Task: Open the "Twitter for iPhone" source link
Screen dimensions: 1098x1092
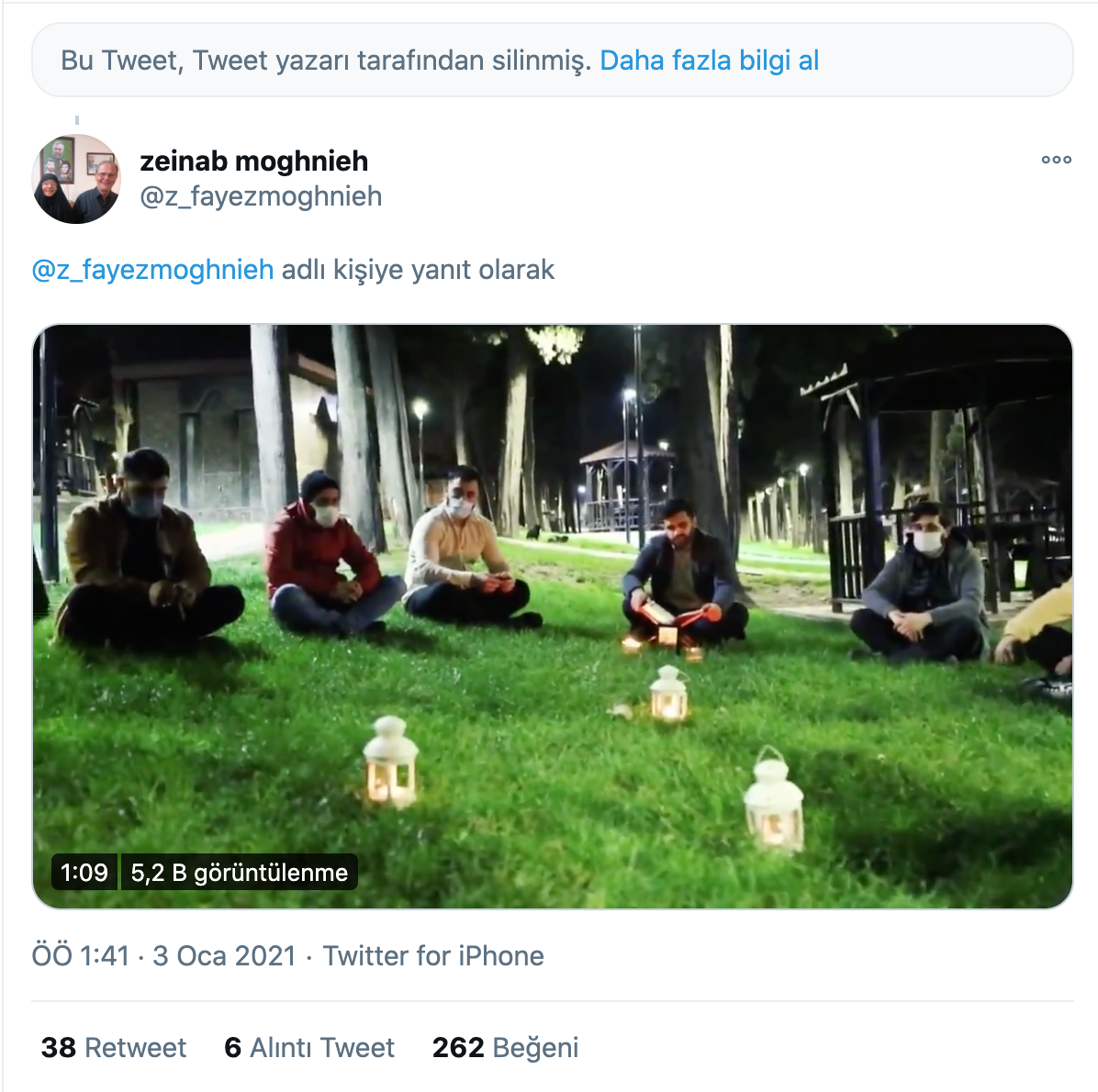Action: click(x=433, y=956)
